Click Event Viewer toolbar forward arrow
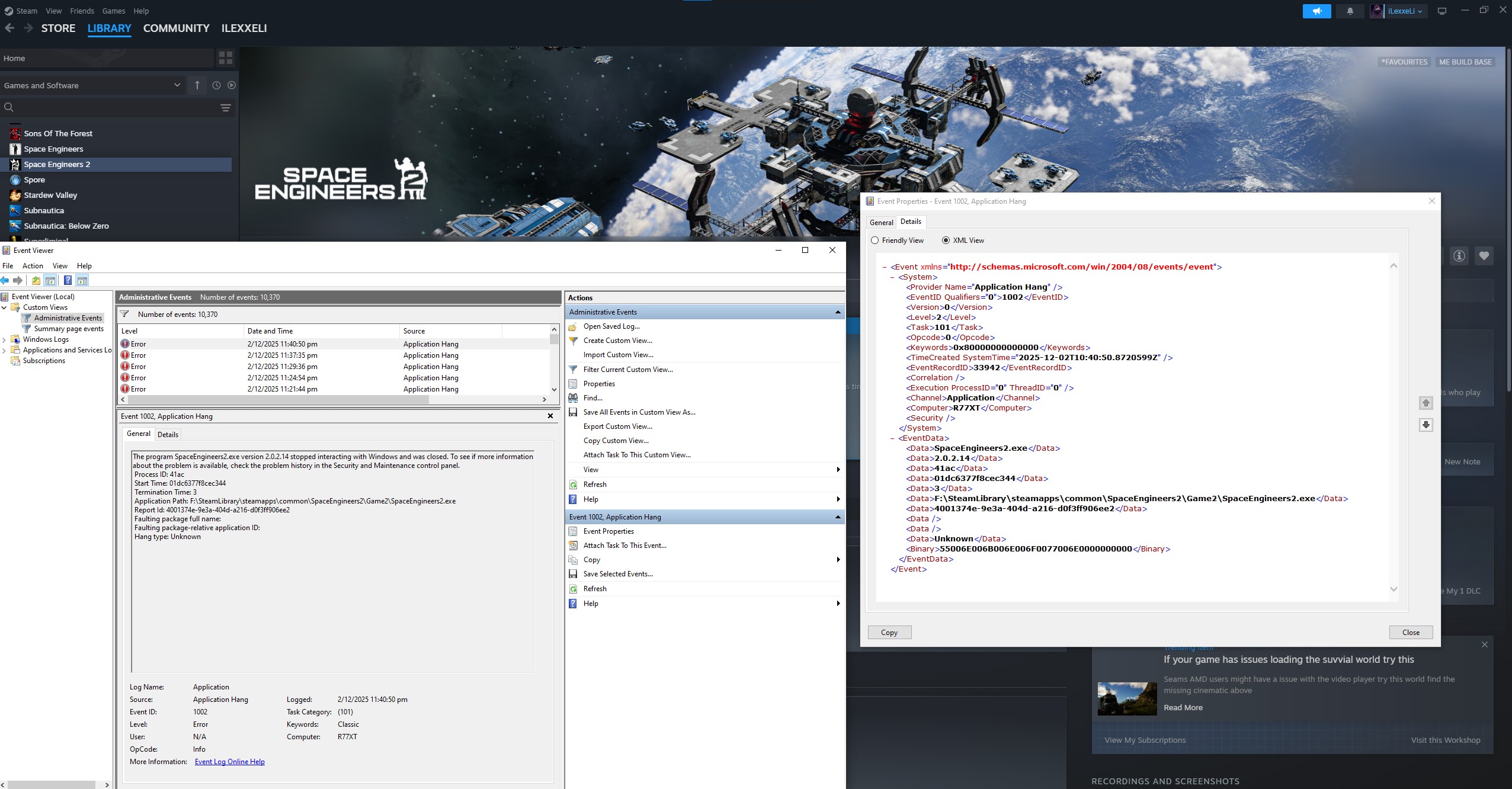 tap(18, 280)
